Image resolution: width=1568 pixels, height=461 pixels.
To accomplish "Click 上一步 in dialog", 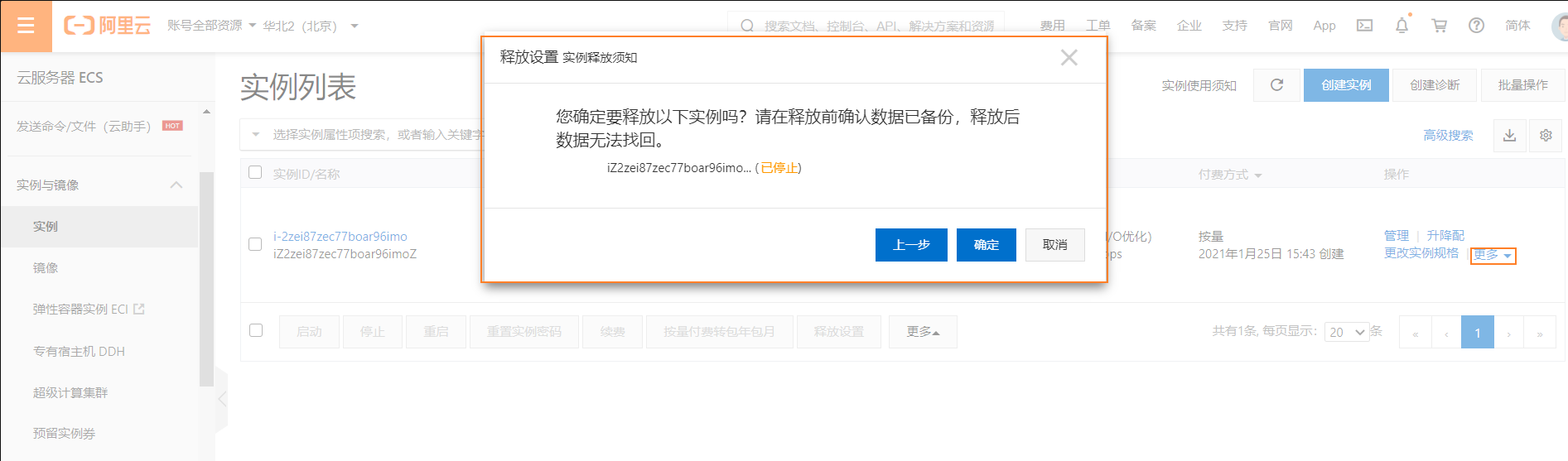I will [x=911, y=245].
